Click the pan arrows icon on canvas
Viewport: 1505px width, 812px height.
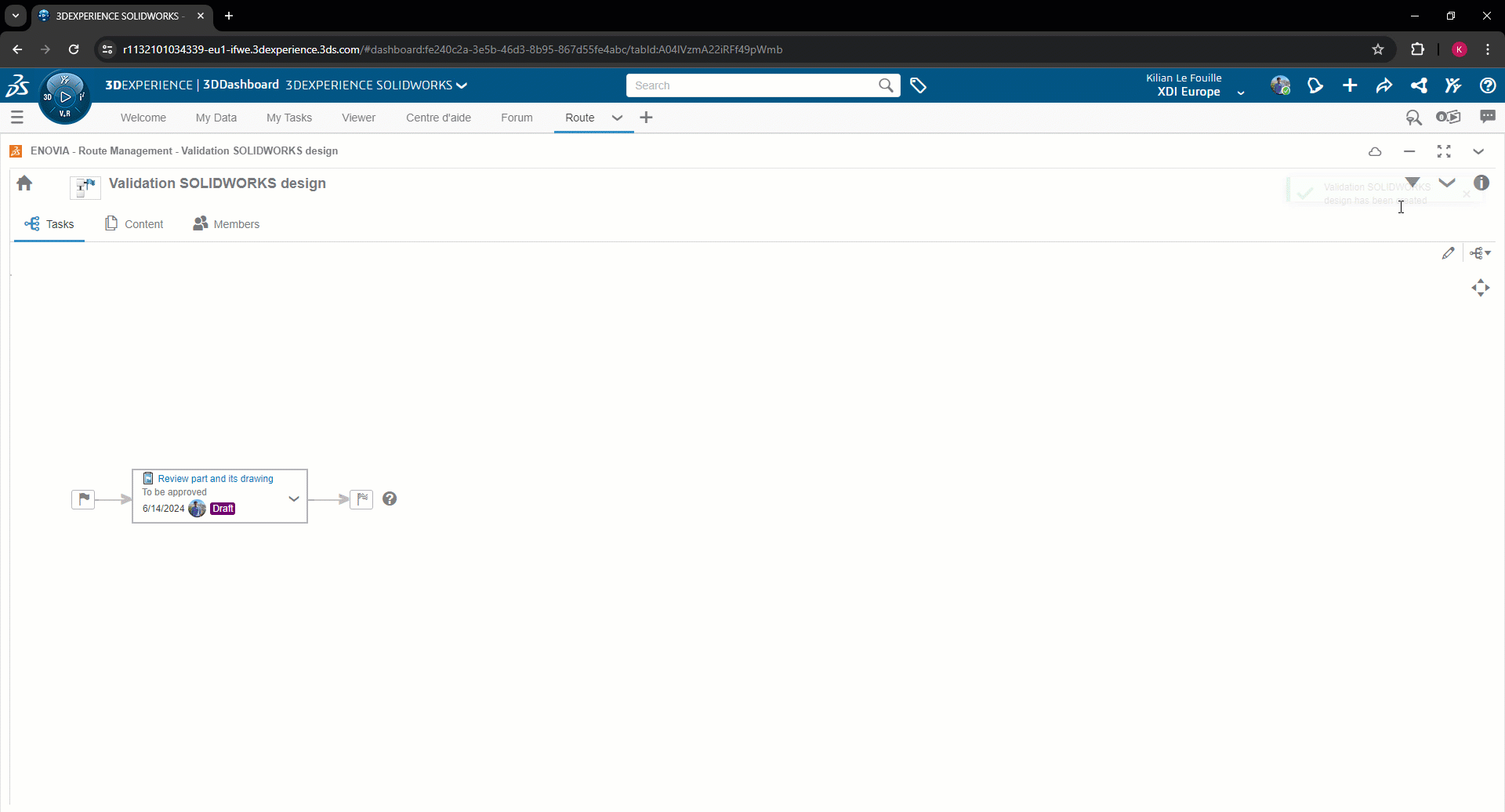(1480, 288)
